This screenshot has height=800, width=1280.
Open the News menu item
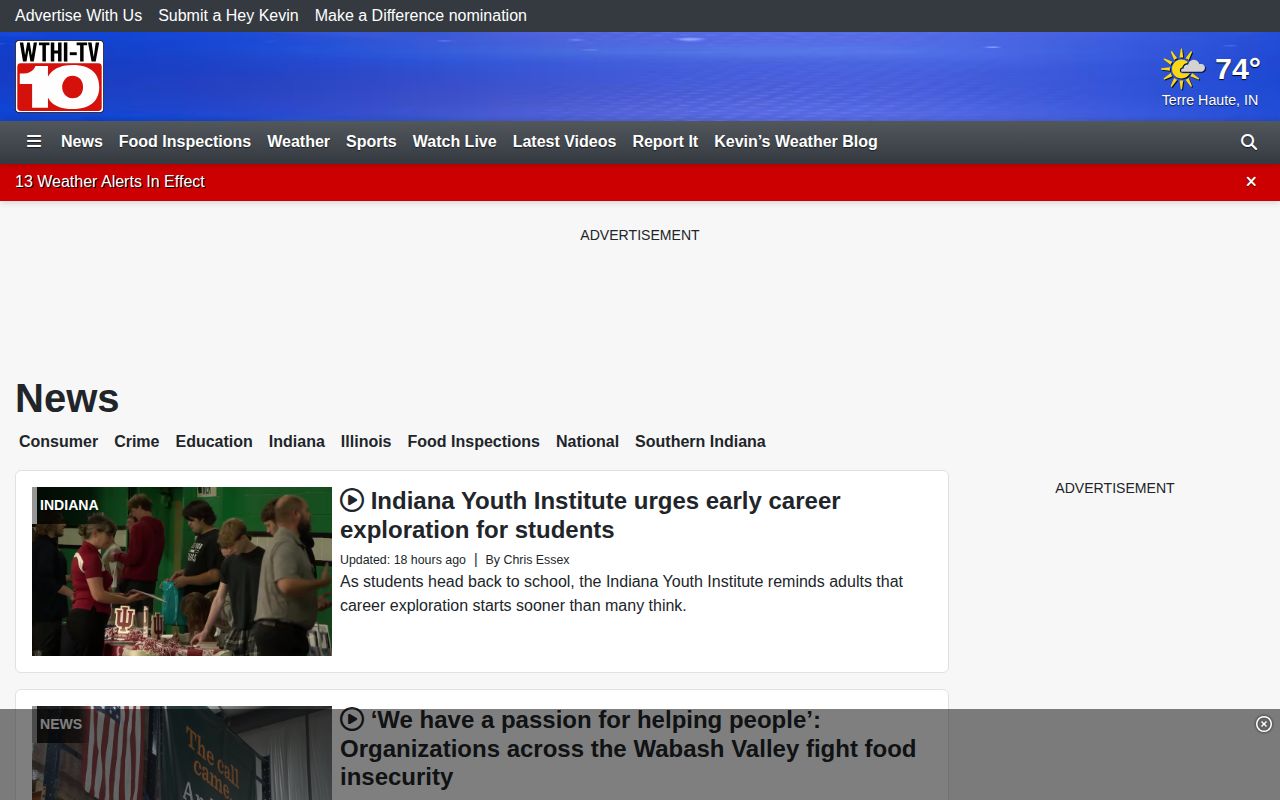coord(82,142)
